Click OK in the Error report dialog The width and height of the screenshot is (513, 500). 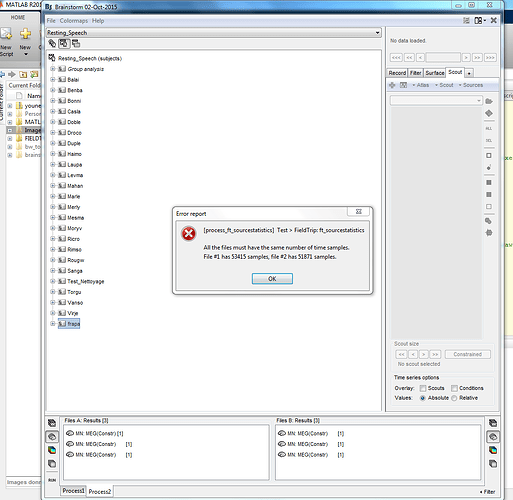tap(272, 279)
